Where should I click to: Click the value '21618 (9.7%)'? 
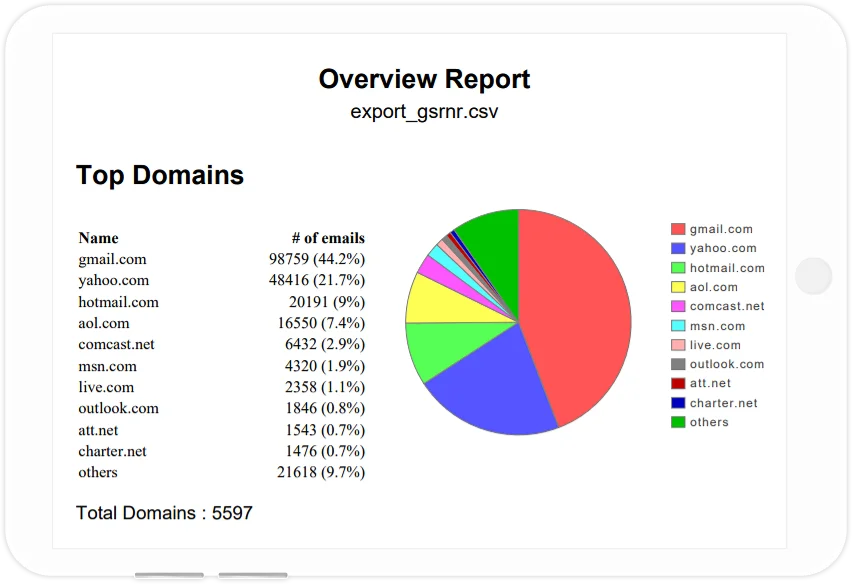point(321,472)
